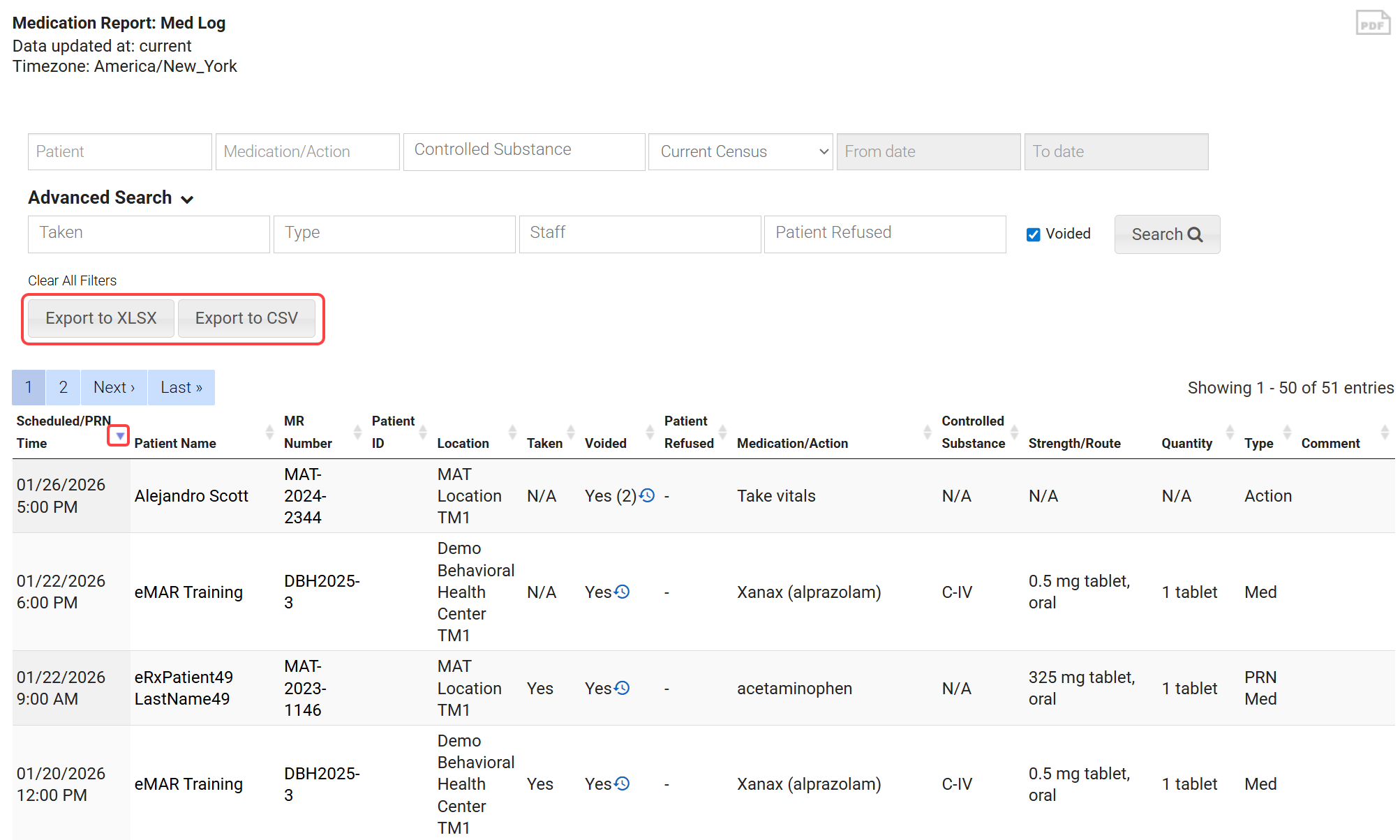Go to page 2 of results
Image resolution: width=1400 pixels, height=840 pixels.
[64, 387]
